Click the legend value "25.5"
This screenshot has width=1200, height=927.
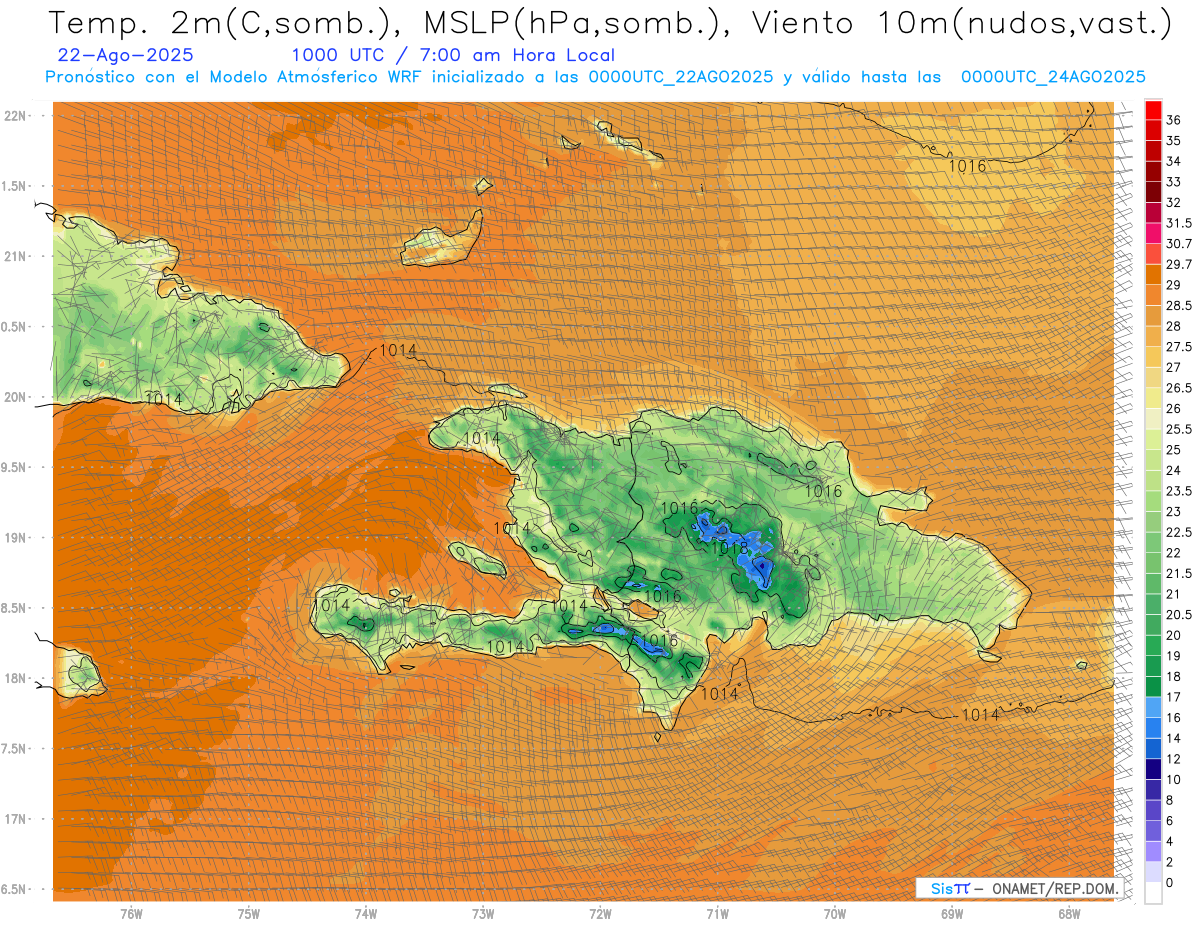click(x=1178, y=429)
